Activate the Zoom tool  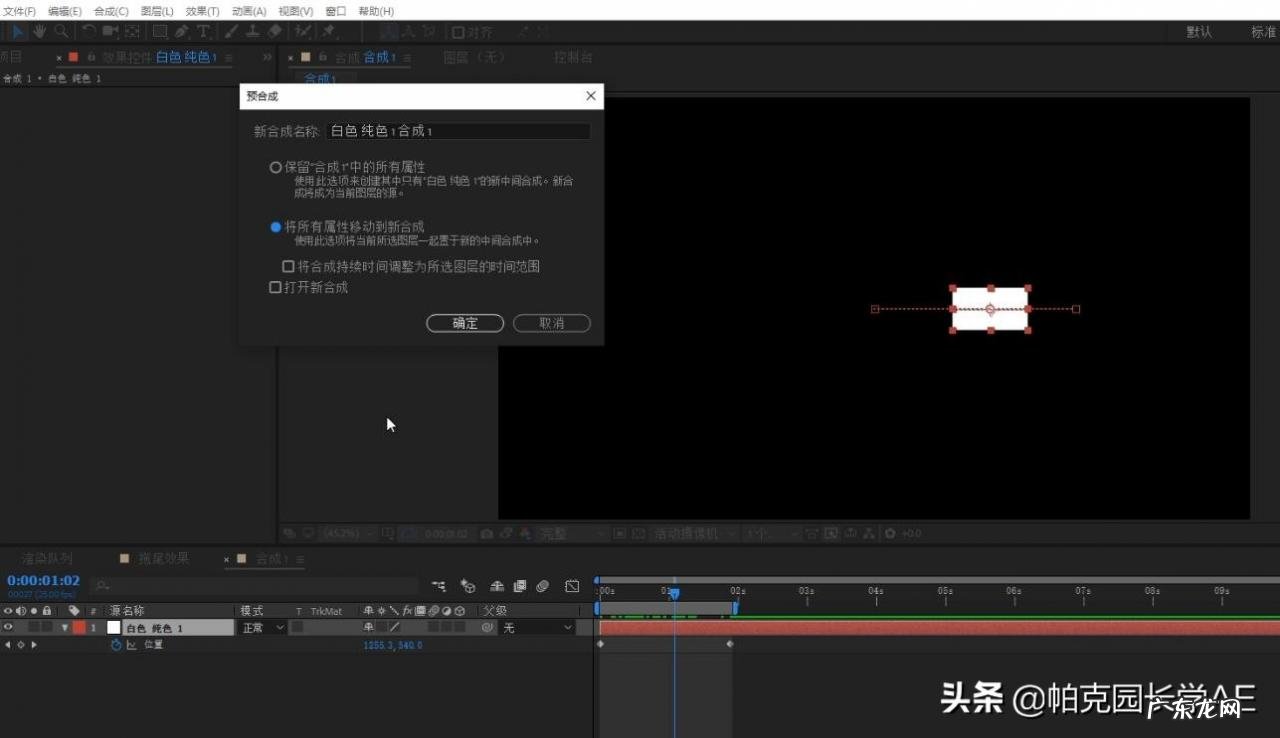[61, 31]
